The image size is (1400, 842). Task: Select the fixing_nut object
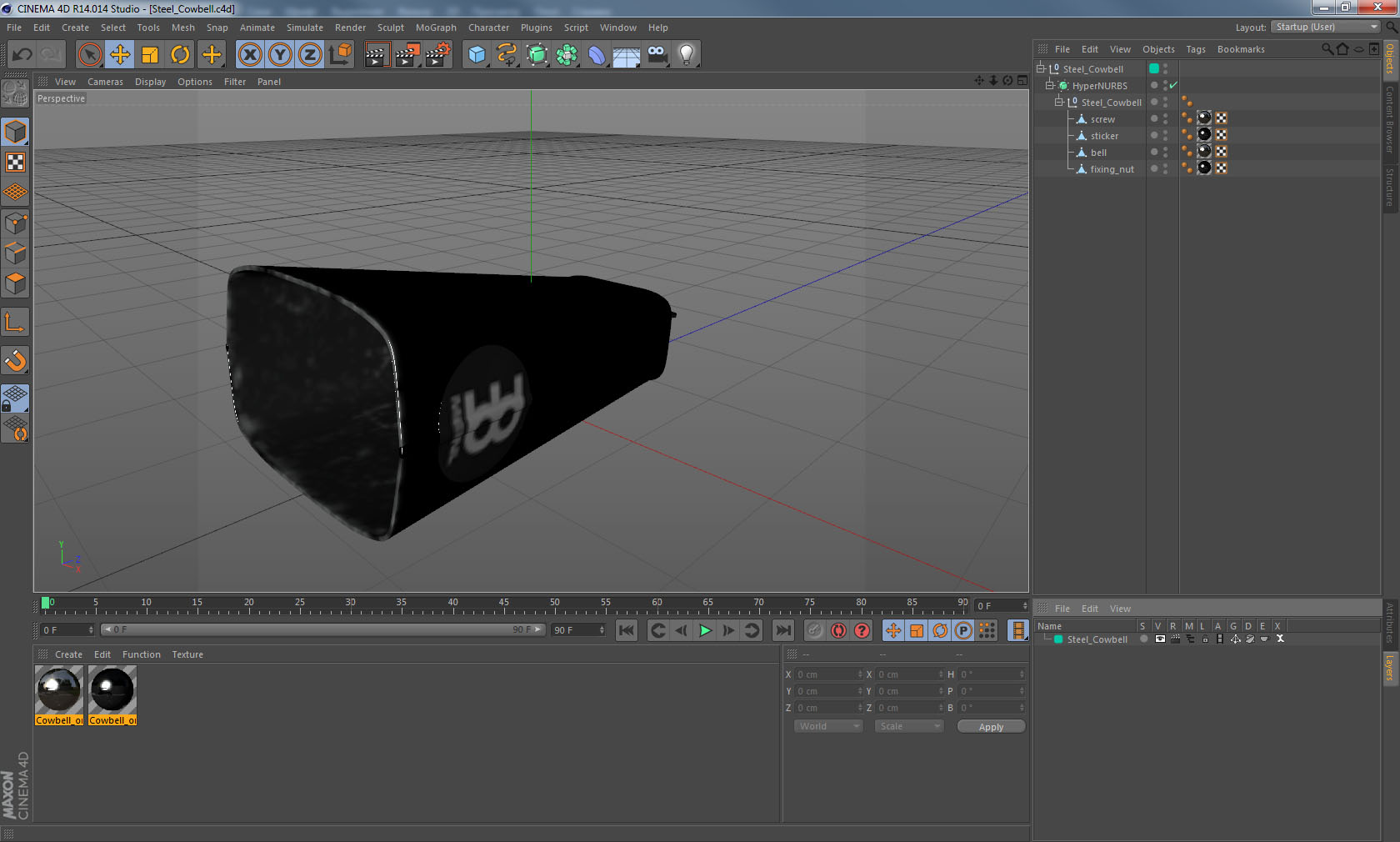coord(1112,169)
